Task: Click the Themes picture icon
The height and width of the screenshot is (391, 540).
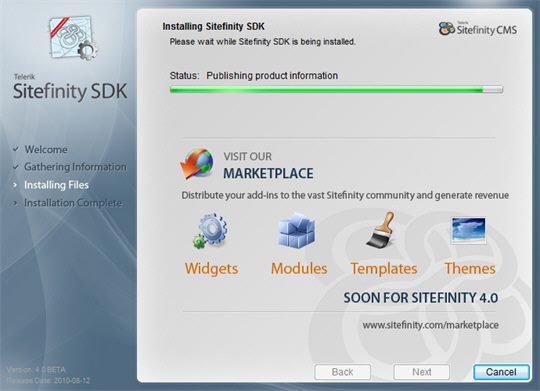Action: (x=468, y=230)
